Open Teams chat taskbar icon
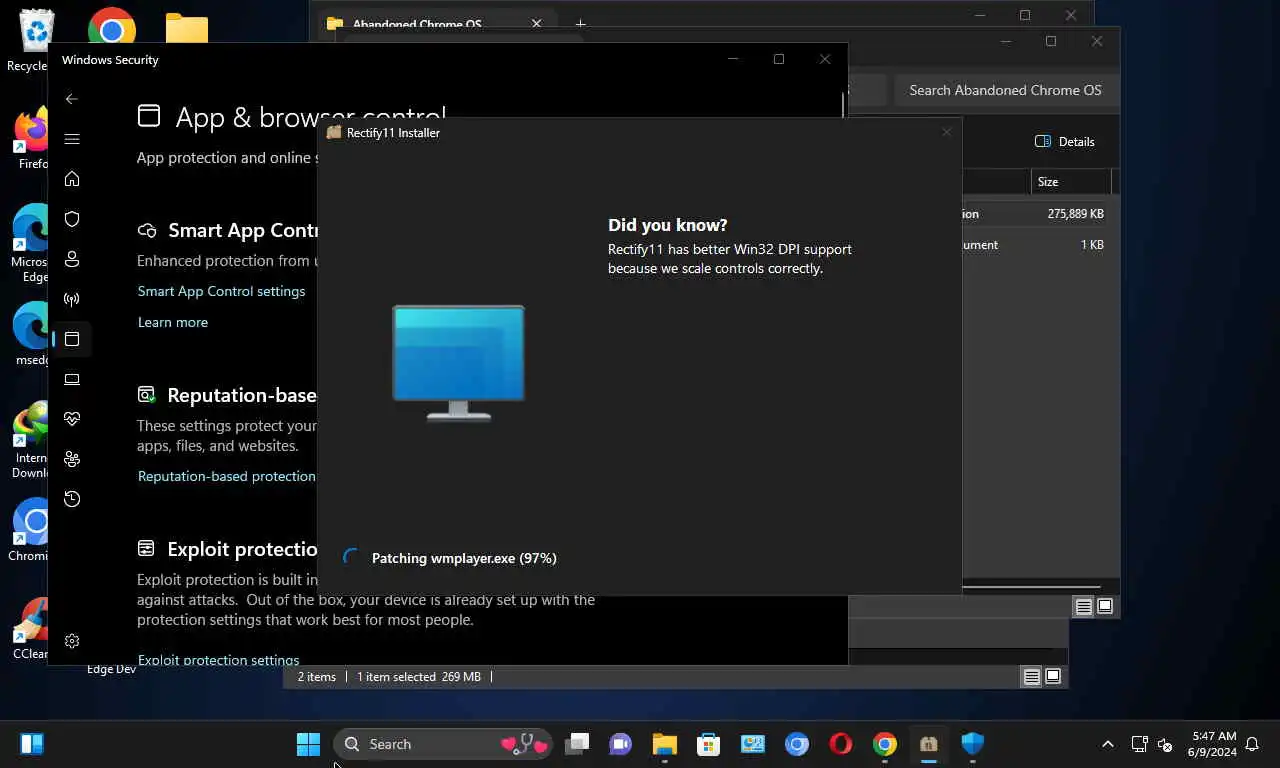1280x768 pixels. point(621,744)
